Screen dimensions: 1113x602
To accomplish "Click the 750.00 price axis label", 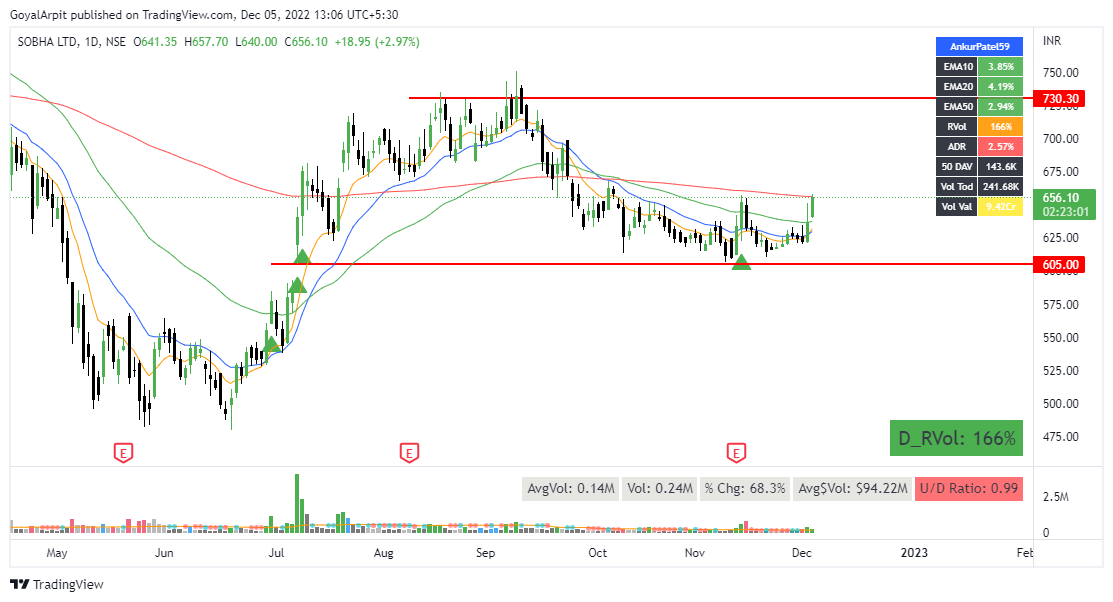I will click(x=1060, y=72).
